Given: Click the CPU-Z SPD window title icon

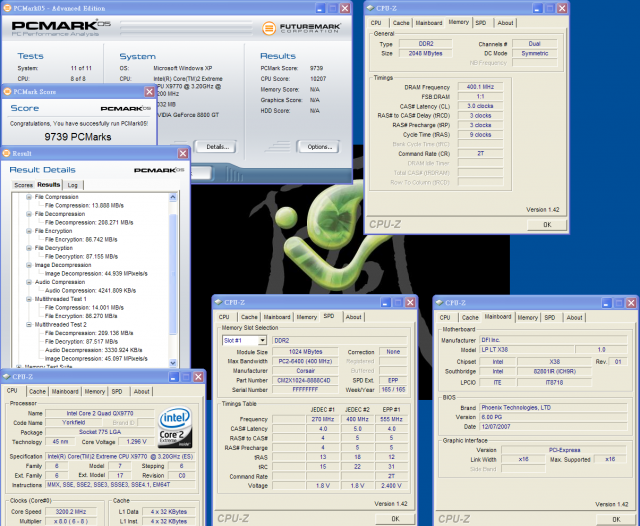Looking at the screenshot, I should [x=218, y=302].
